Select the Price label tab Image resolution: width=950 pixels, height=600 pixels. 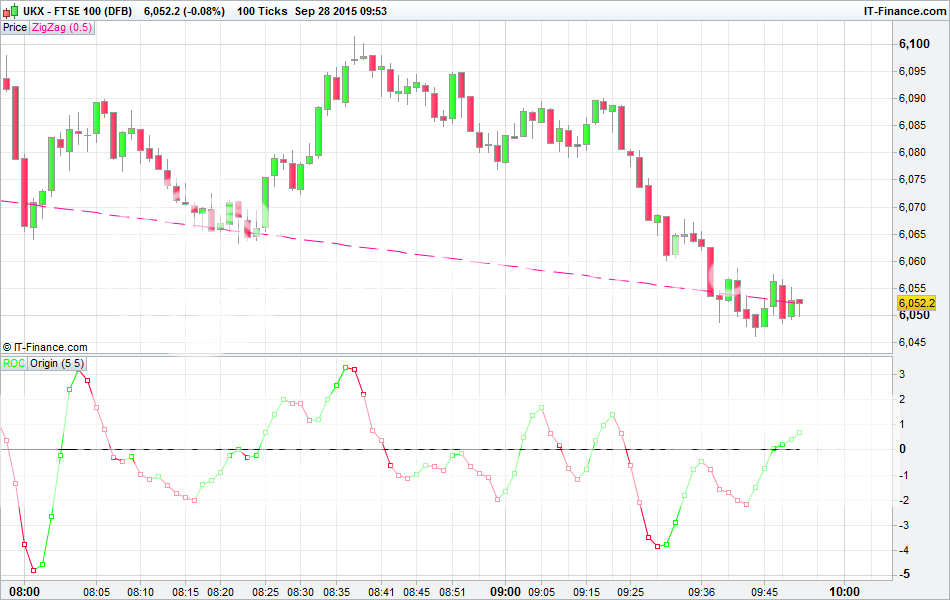pos(15,28)
